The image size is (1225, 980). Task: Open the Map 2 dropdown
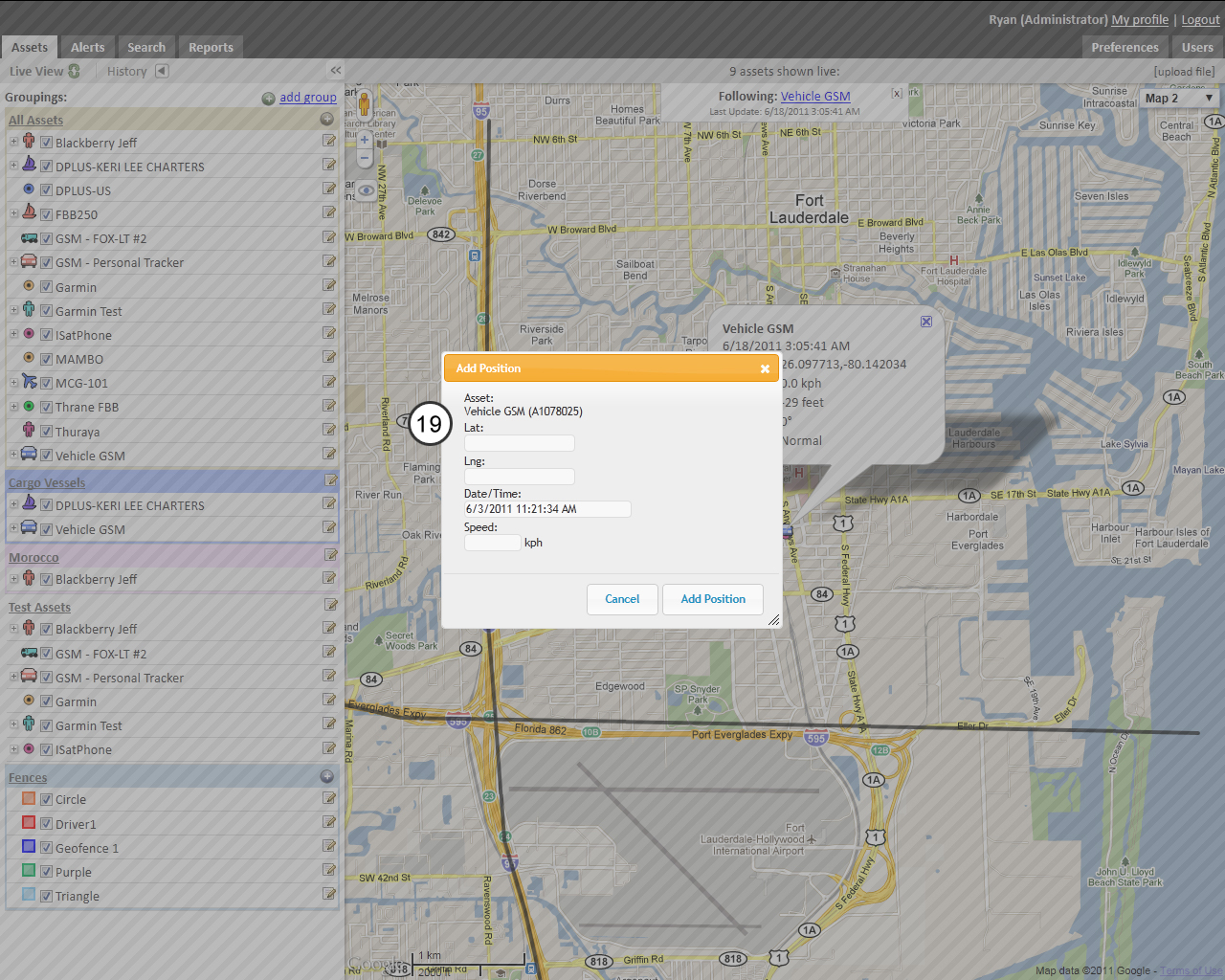click(x=1181, y=97)
